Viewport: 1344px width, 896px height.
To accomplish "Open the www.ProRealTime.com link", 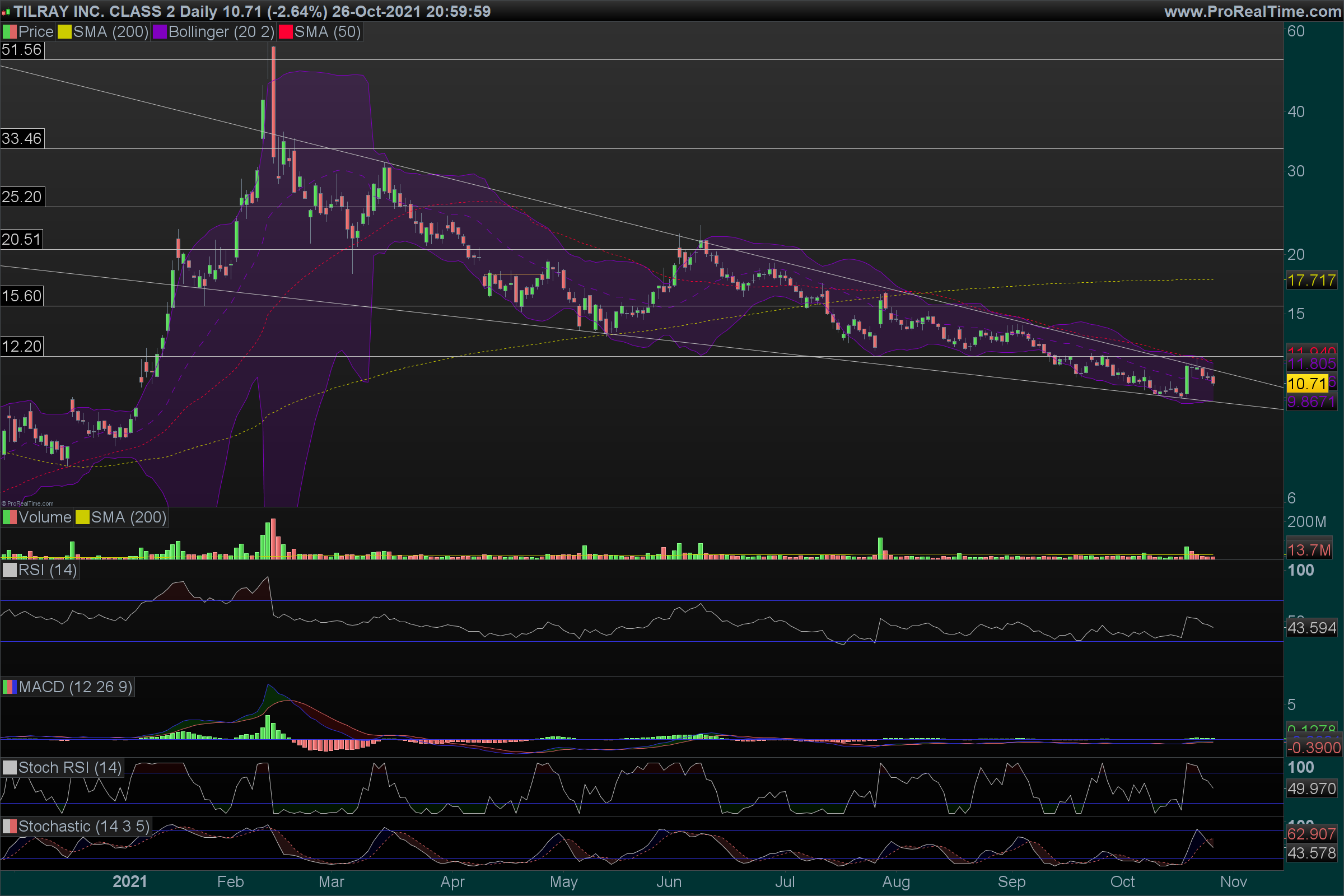I will coord(1253,11).
